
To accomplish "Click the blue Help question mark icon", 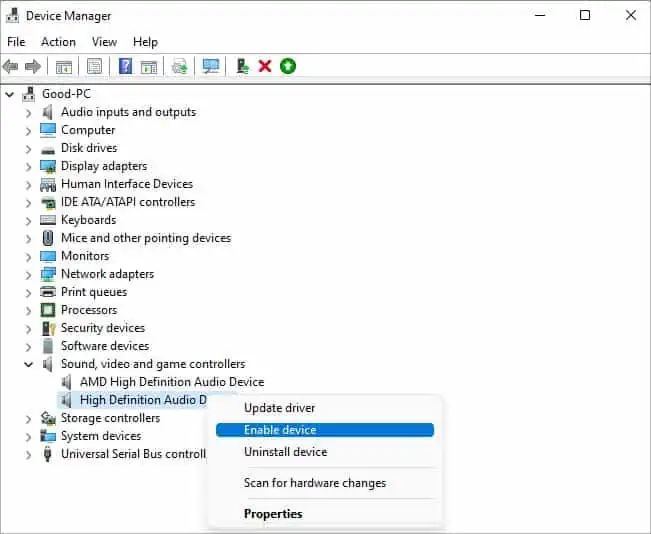I will (125, 66).
